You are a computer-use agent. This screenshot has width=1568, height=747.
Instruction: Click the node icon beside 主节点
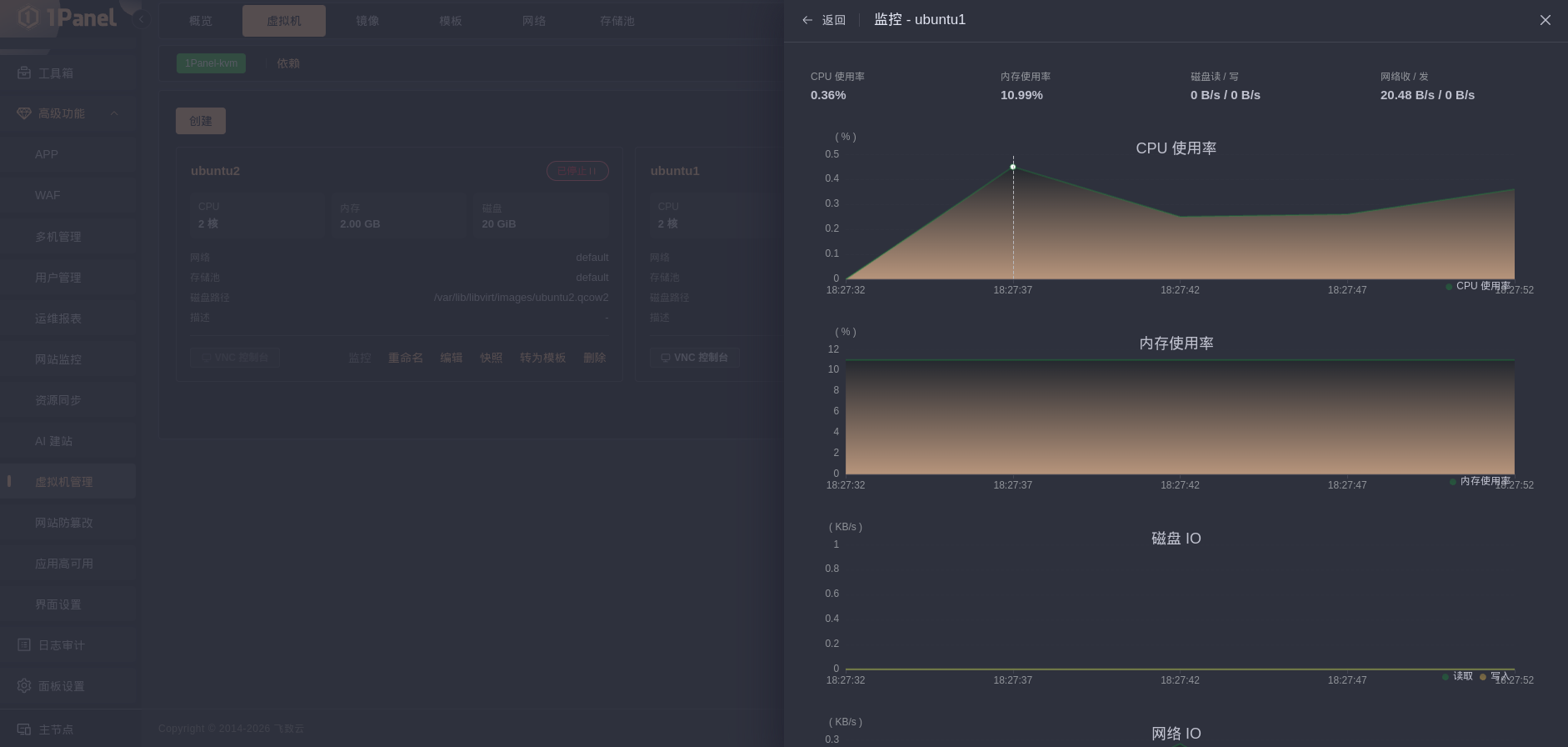[24, 729]
